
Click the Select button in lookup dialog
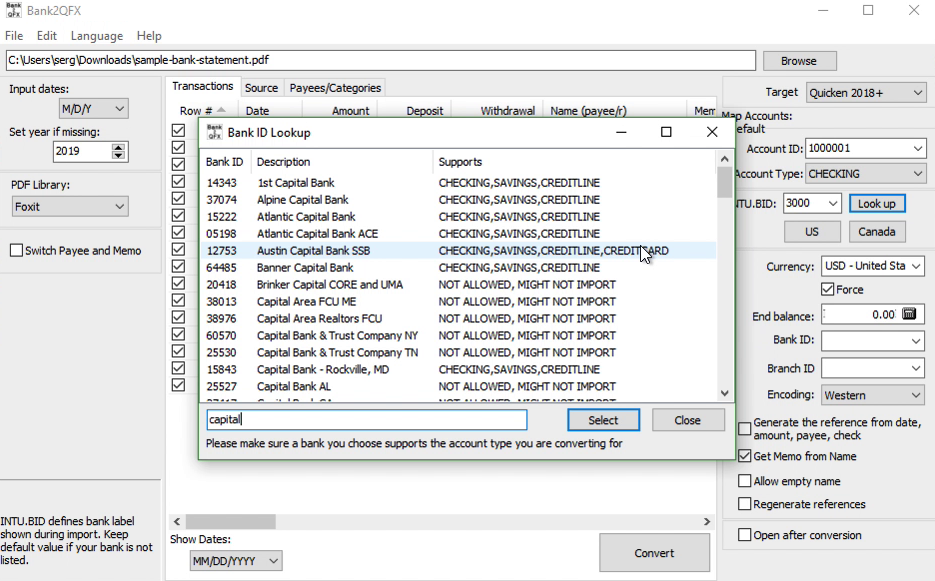(603, 420)
